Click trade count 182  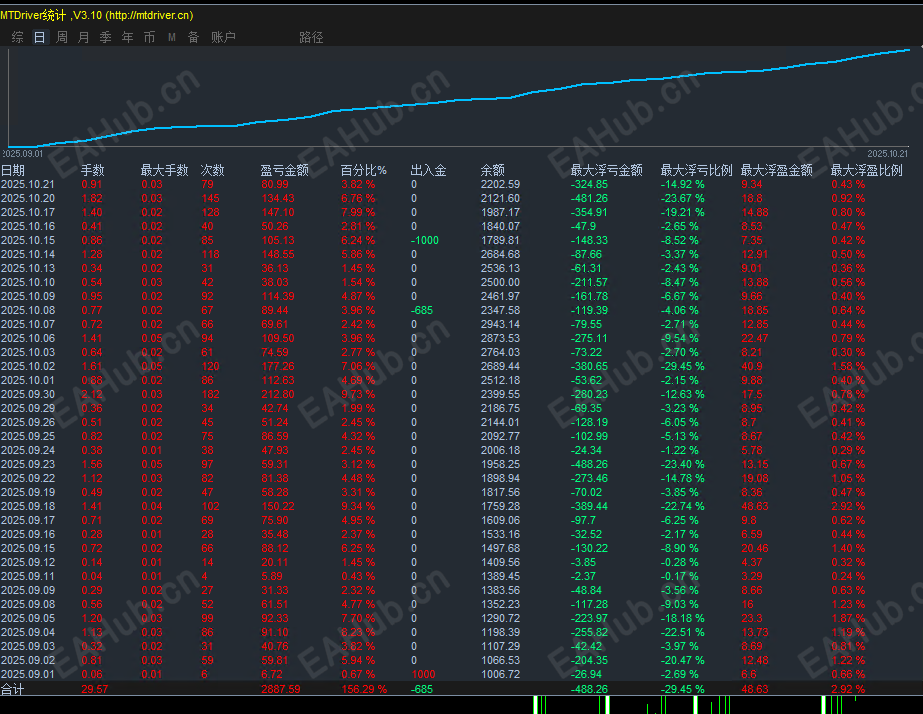210,394
